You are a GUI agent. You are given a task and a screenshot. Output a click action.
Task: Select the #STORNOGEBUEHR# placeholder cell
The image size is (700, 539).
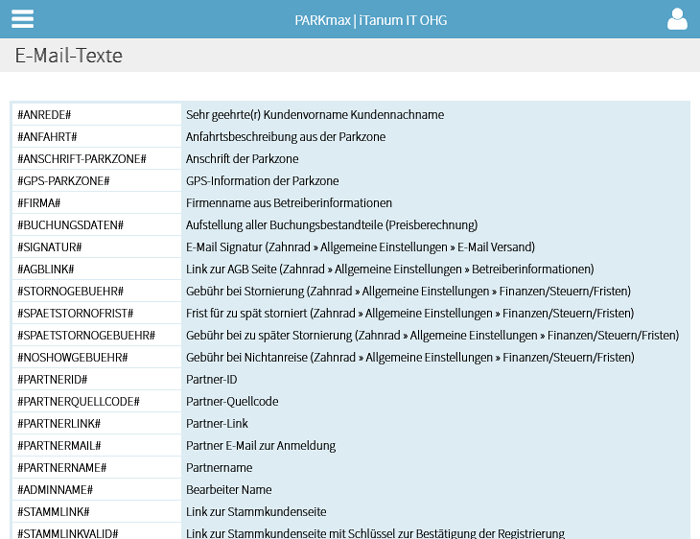(96, 291)
